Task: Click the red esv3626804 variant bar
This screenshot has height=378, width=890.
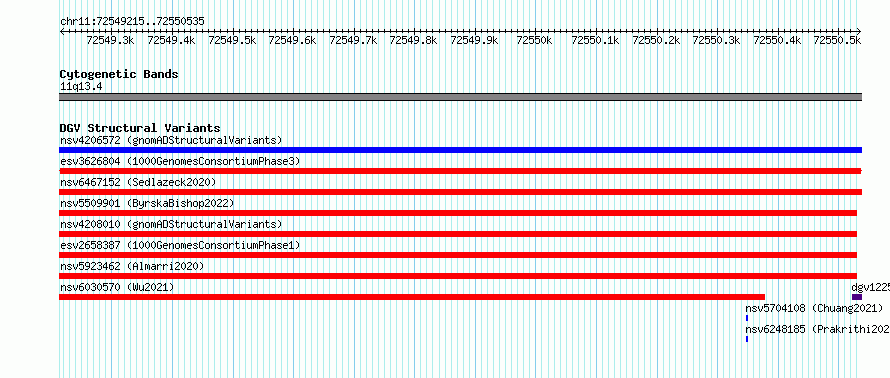Action: coord(460,171)
